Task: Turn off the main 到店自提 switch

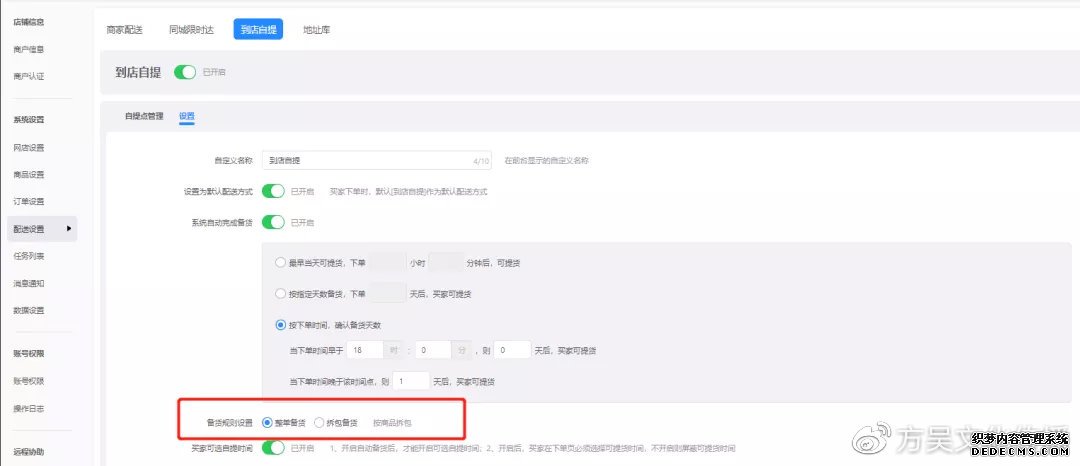Action: click(x=185, y=72)
